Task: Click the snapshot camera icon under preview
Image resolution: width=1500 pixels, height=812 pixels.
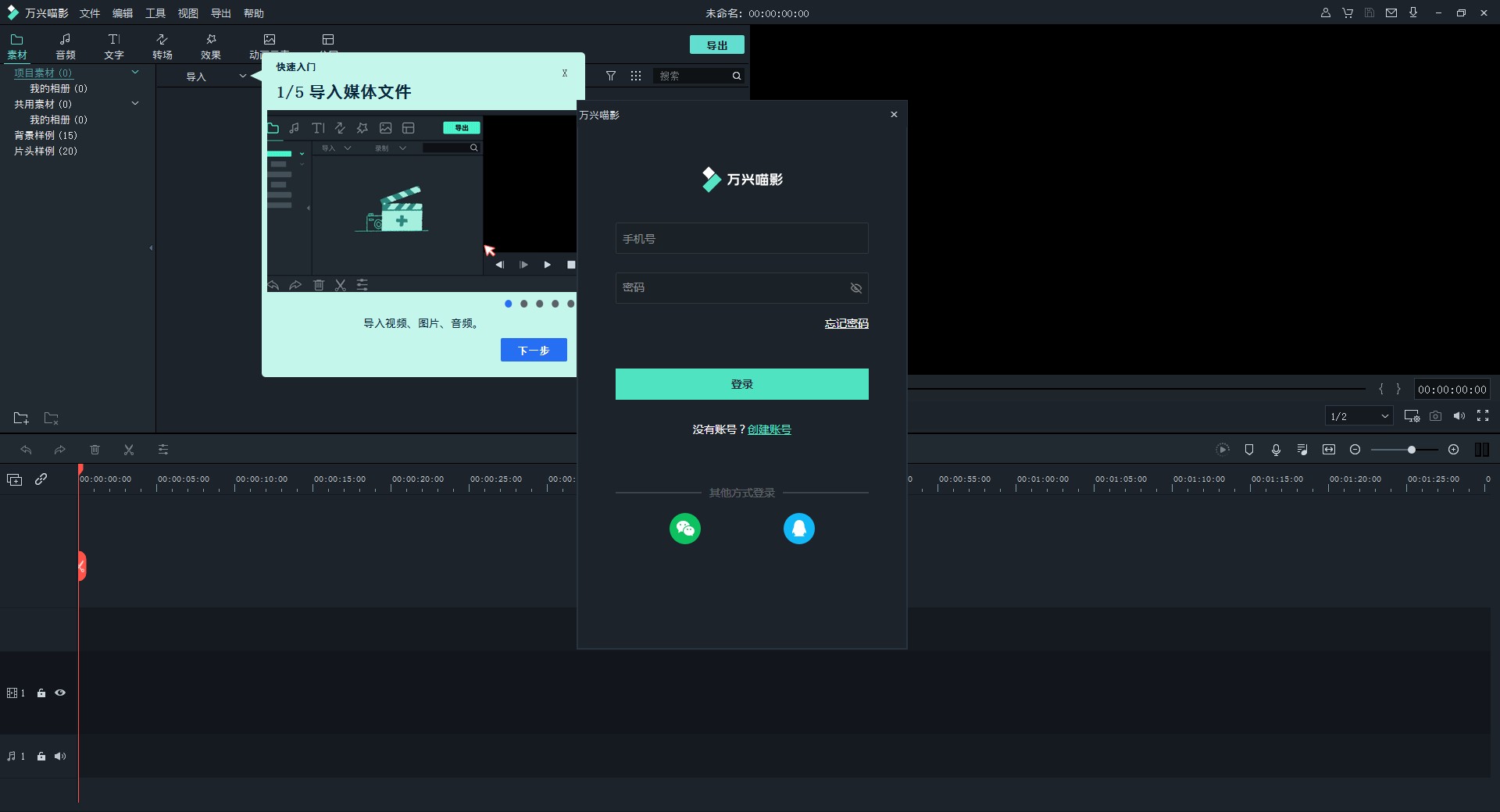Action: [1435, 416]
